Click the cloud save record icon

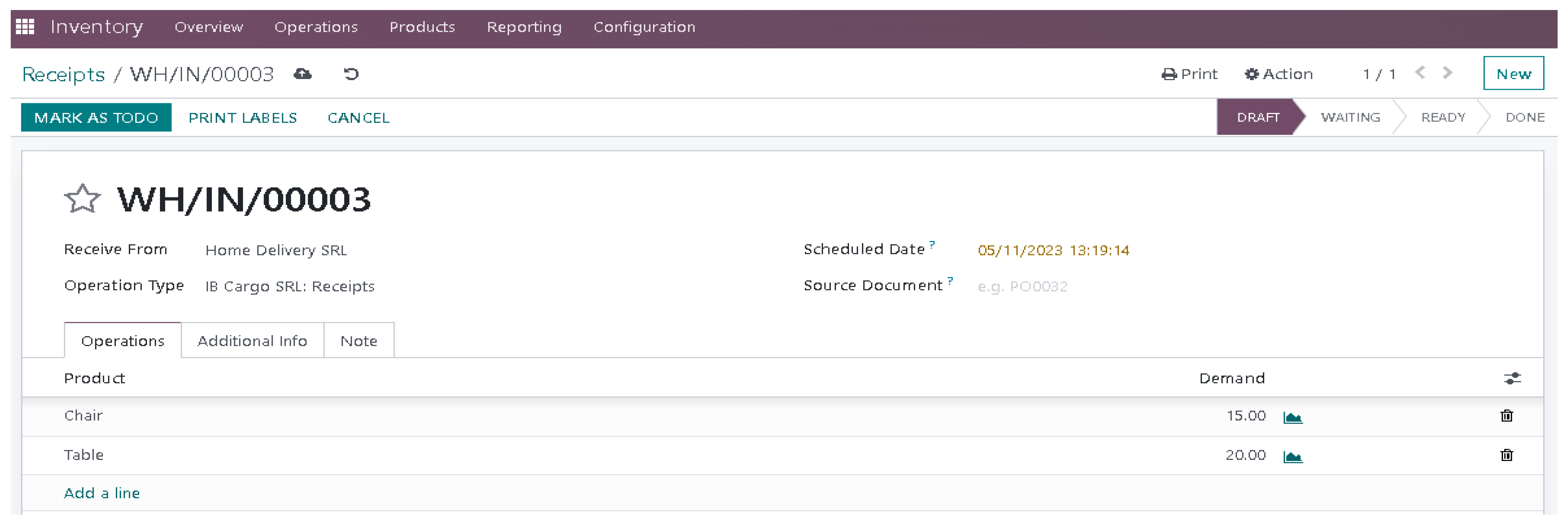302,74
